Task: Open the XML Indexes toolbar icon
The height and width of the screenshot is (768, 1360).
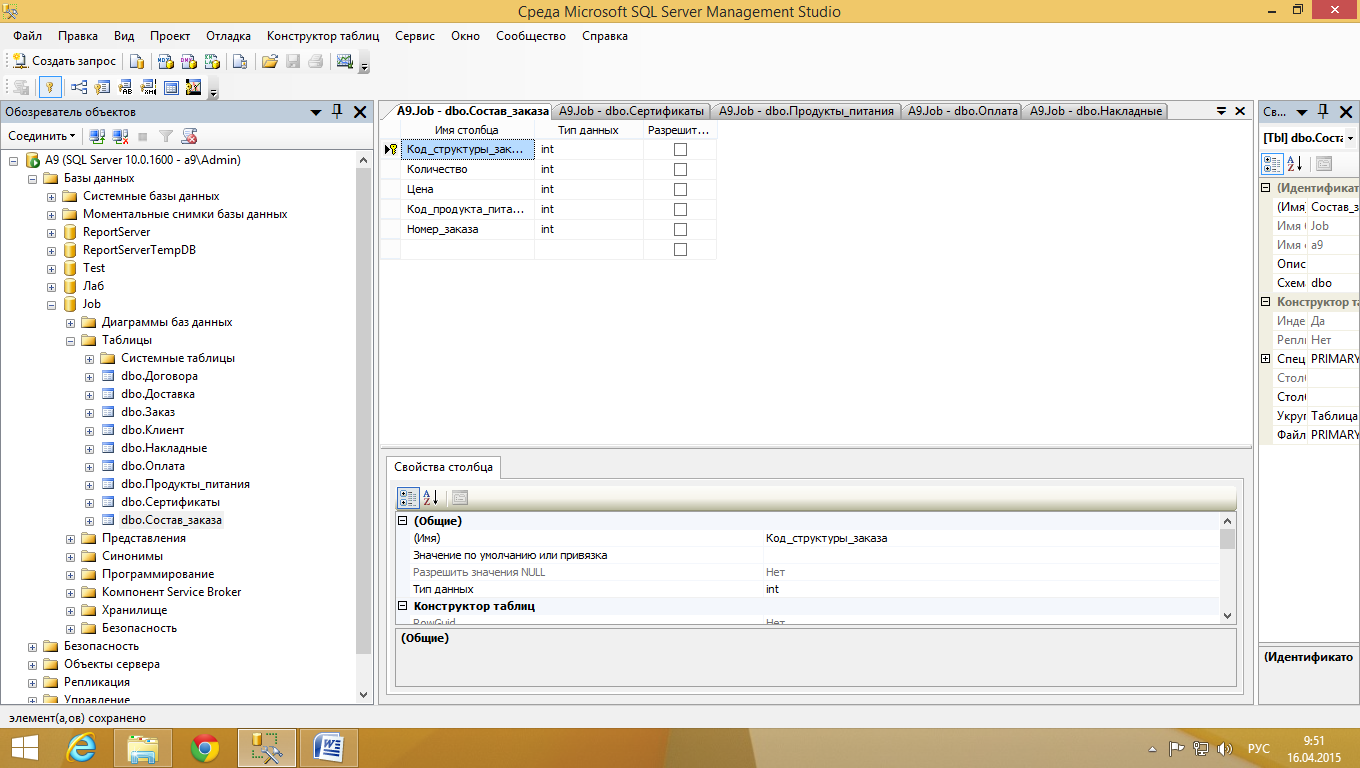Action: tap(149, 87)
